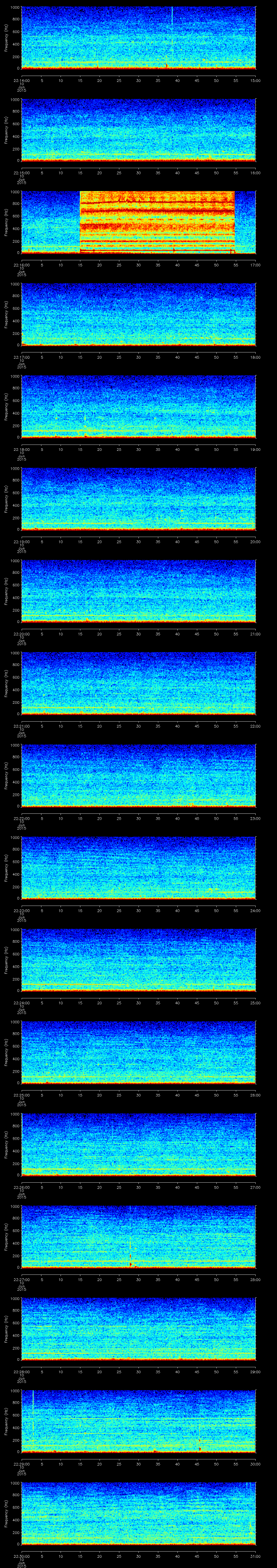Click the 22:20:00 start time label

(21, 634)
